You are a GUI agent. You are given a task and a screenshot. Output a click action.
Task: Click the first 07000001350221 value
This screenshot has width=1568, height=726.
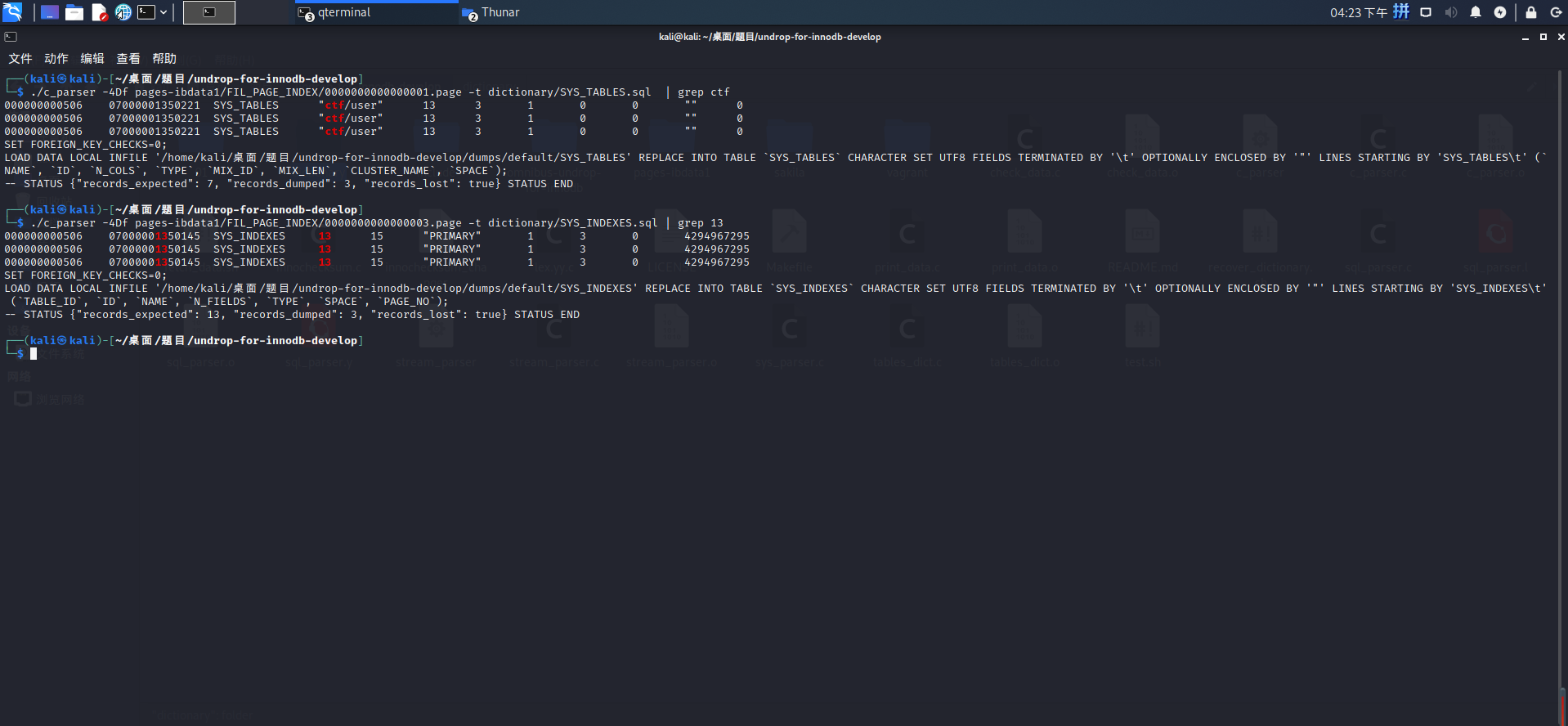(155, 105)
